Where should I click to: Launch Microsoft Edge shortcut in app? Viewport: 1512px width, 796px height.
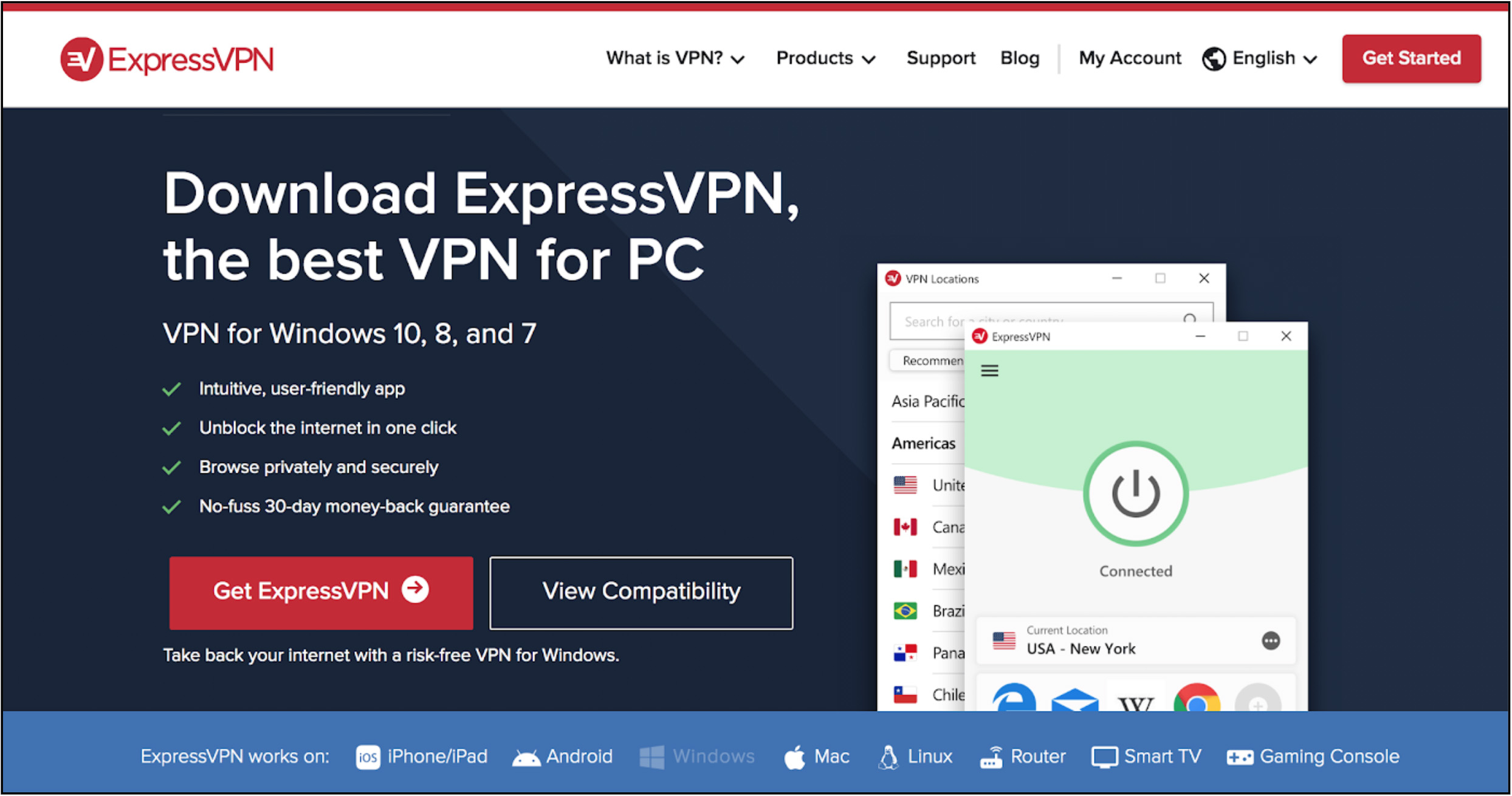[x=1014, y=698]
